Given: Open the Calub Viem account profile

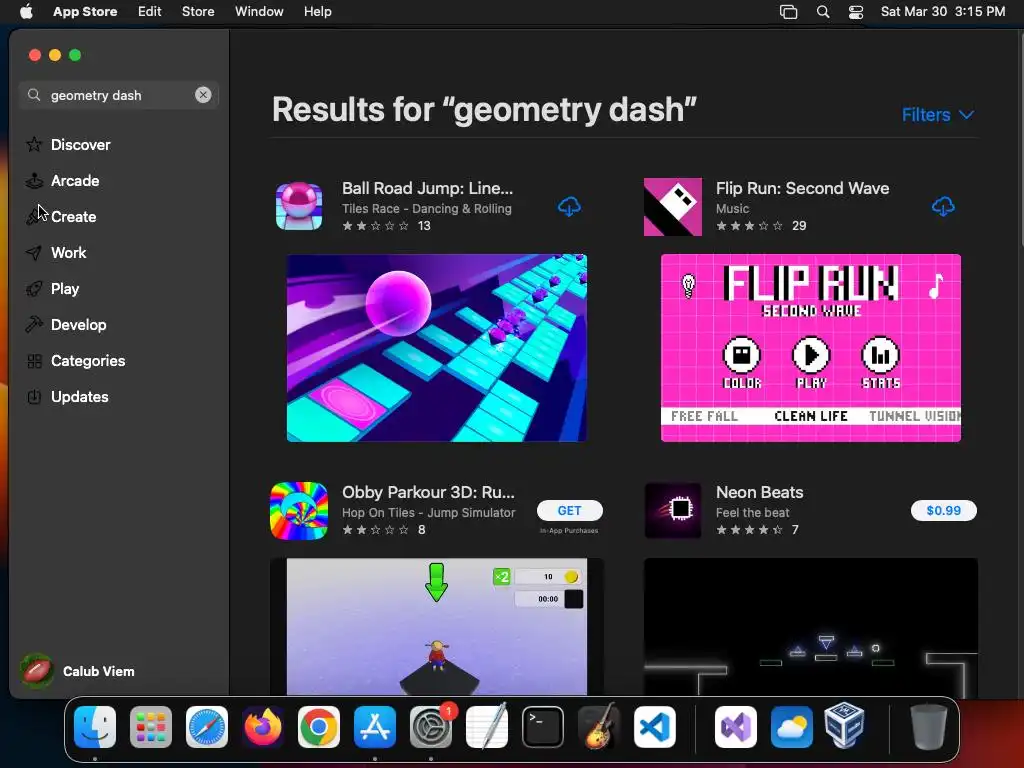Looking at the screenshot, I should pos(78,671).
